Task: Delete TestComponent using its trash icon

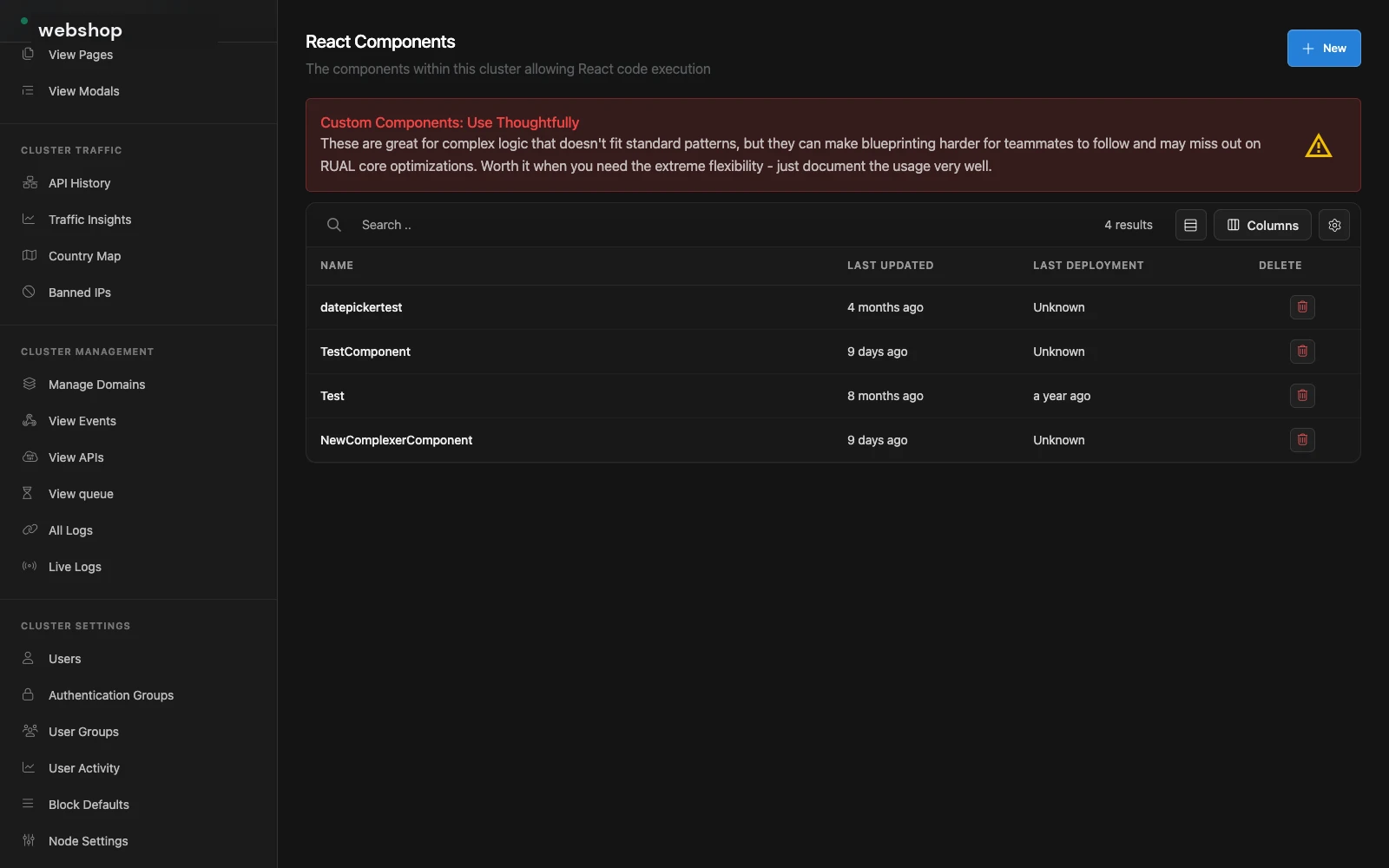Action: coord(1302,352)
